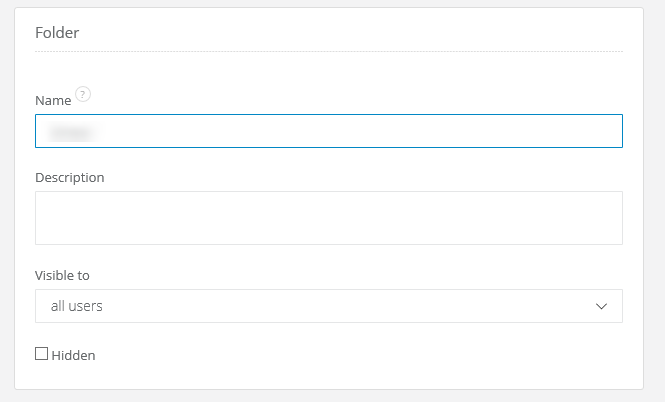Click the grey background outside the panel
Viewport: 665px width, 402px height.
[x=654, y=200]
